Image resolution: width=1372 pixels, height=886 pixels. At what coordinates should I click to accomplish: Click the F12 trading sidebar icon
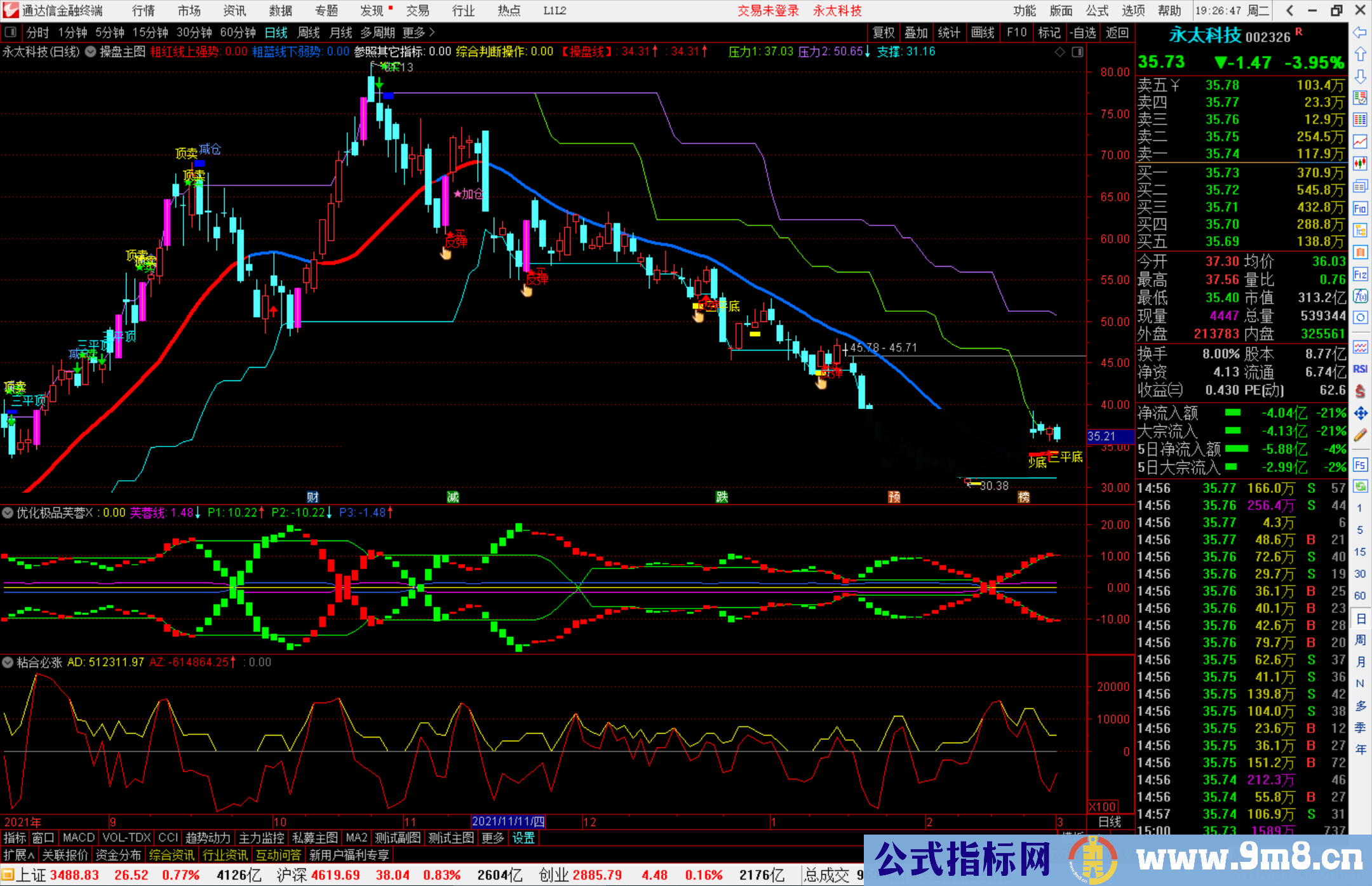[x=1360, y=274]
